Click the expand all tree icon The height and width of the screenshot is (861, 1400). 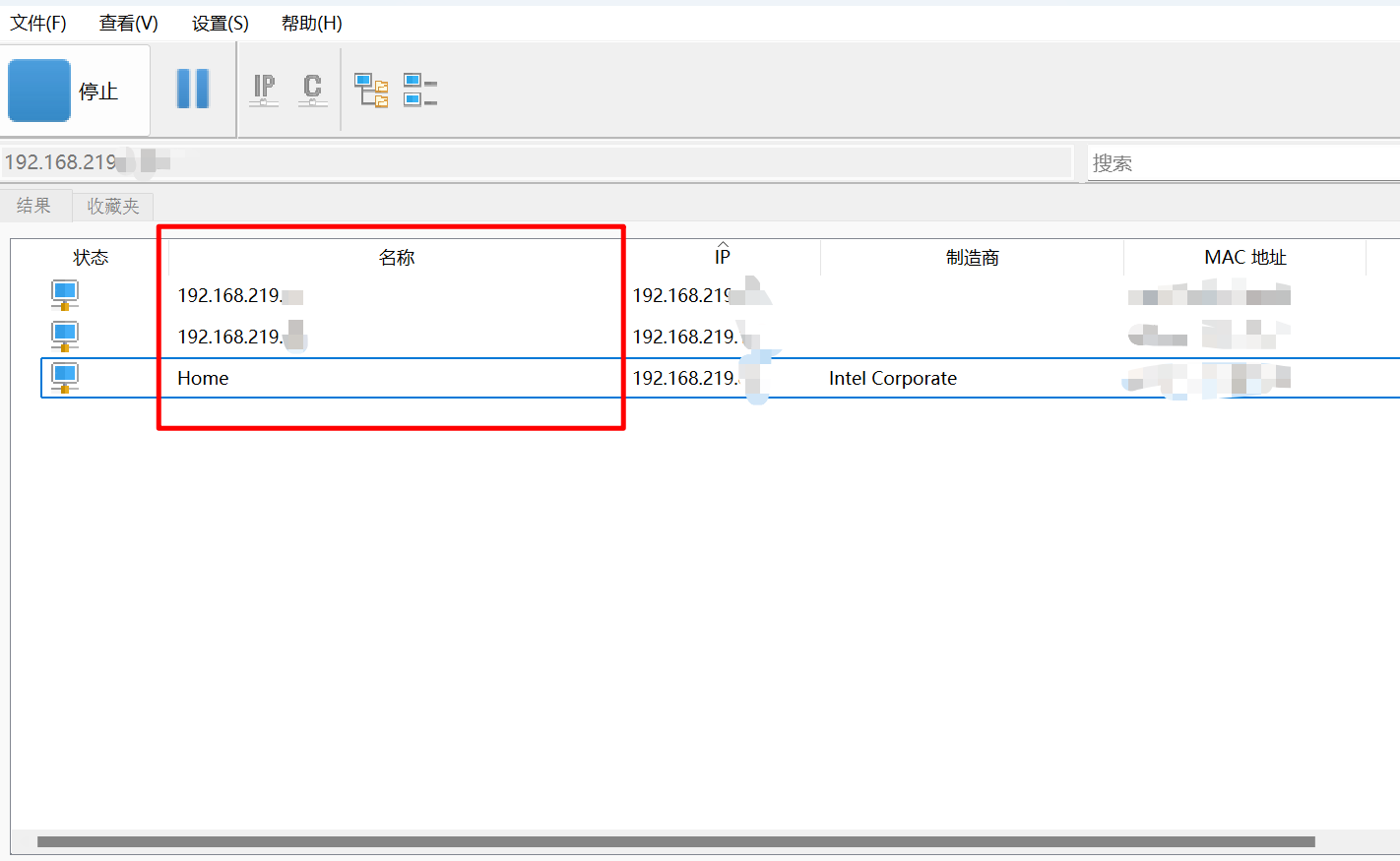tap(371, 91)
